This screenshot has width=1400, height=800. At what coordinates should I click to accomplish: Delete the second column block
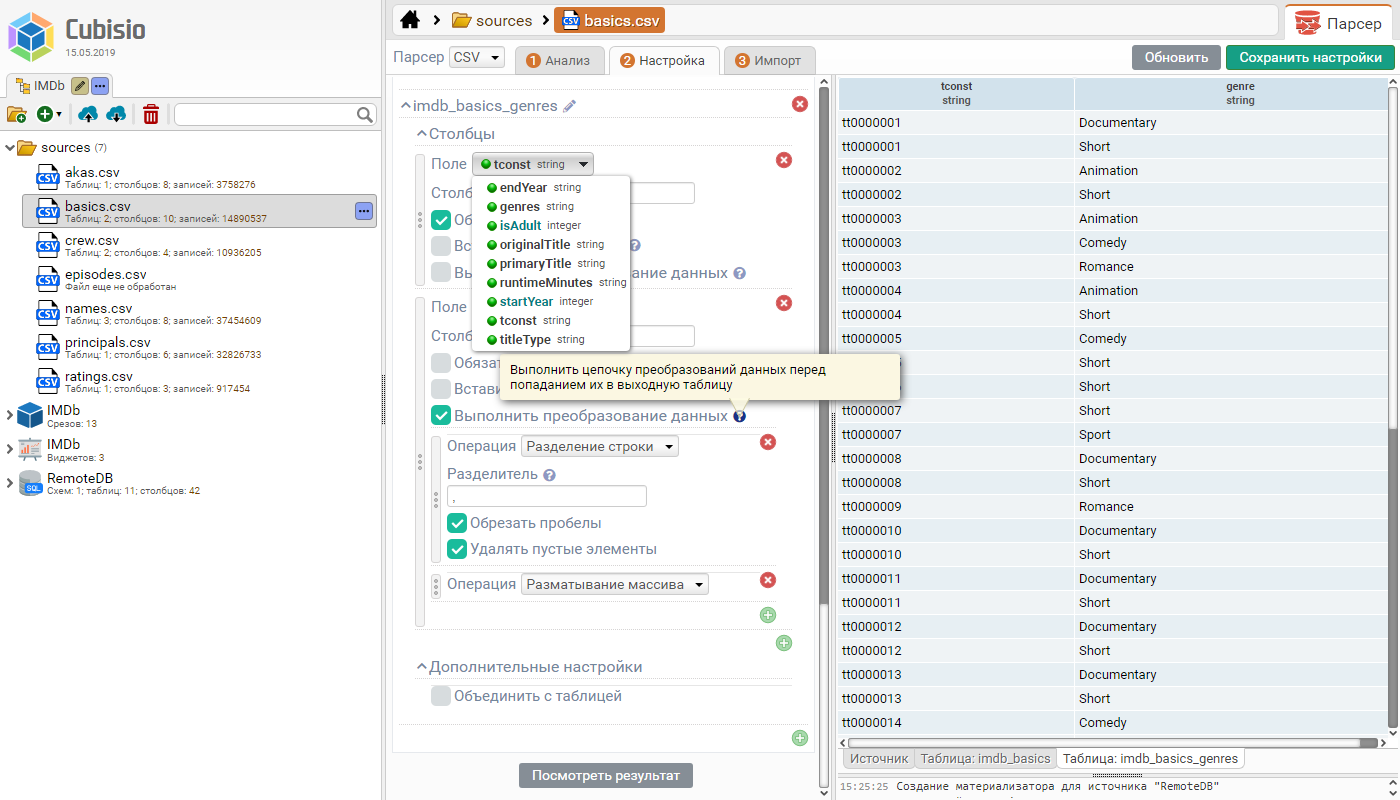[784, 303]
